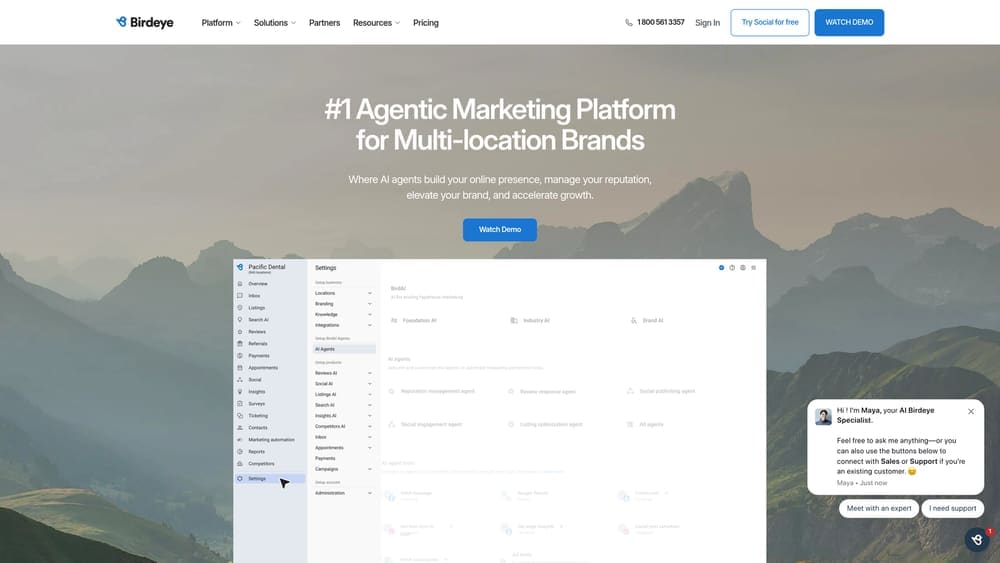Click the phone icon beside 1 800 561 3357
The image size is (1000, 563).
629,22
